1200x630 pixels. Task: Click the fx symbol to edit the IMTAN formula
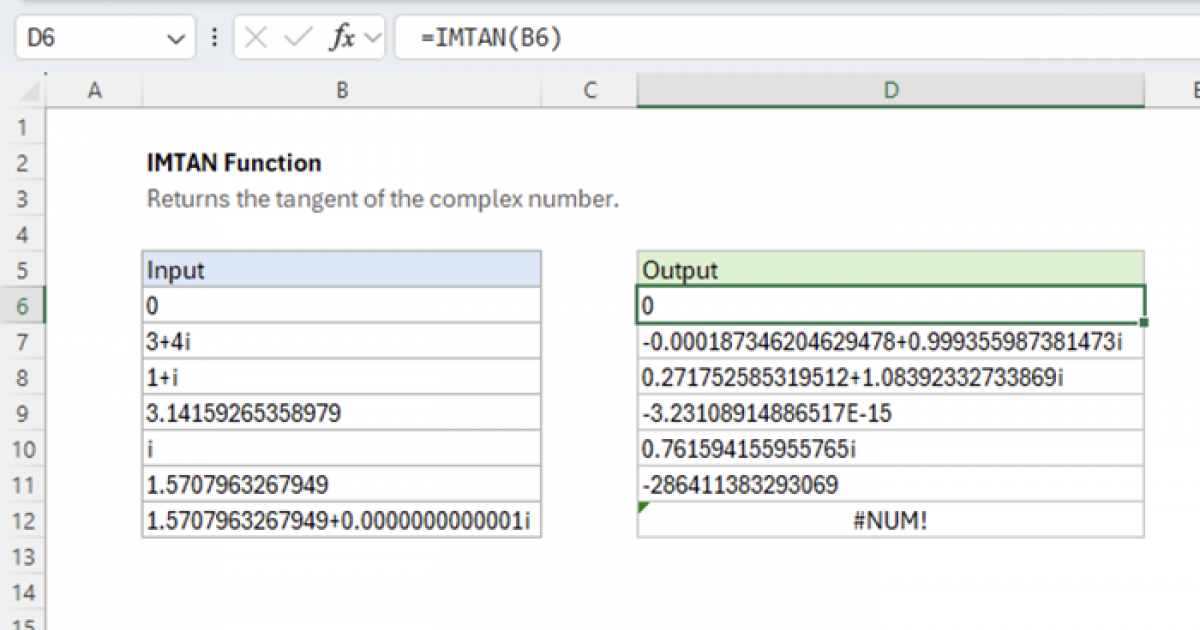coord(340,38)
